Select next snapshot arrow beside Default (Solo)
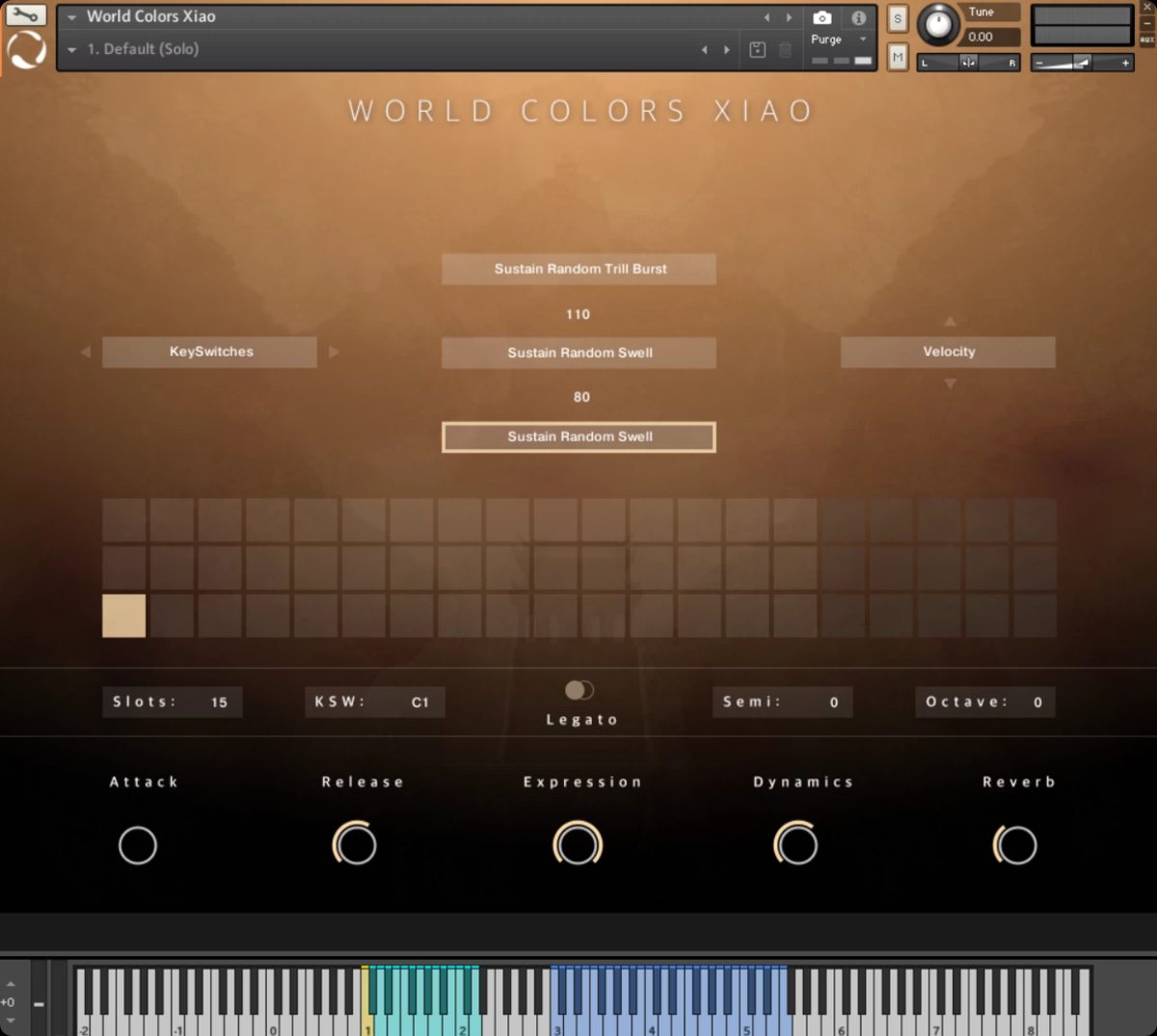Image resolution: width=1157 pixels, height=1036 pixels. (x=727, y=49)
